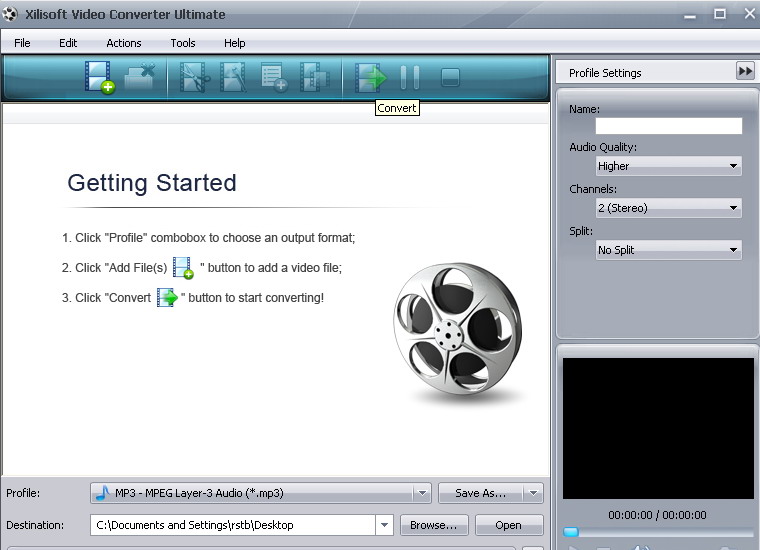Click the Merge toolbar icon
This screenshot has height=550, width=760.
click(x=314, y=77)
